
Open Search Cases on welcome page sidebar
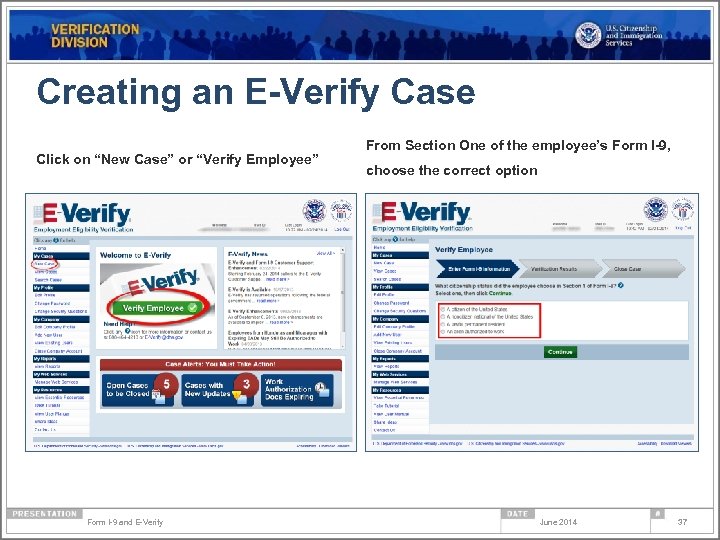[48, 280]
